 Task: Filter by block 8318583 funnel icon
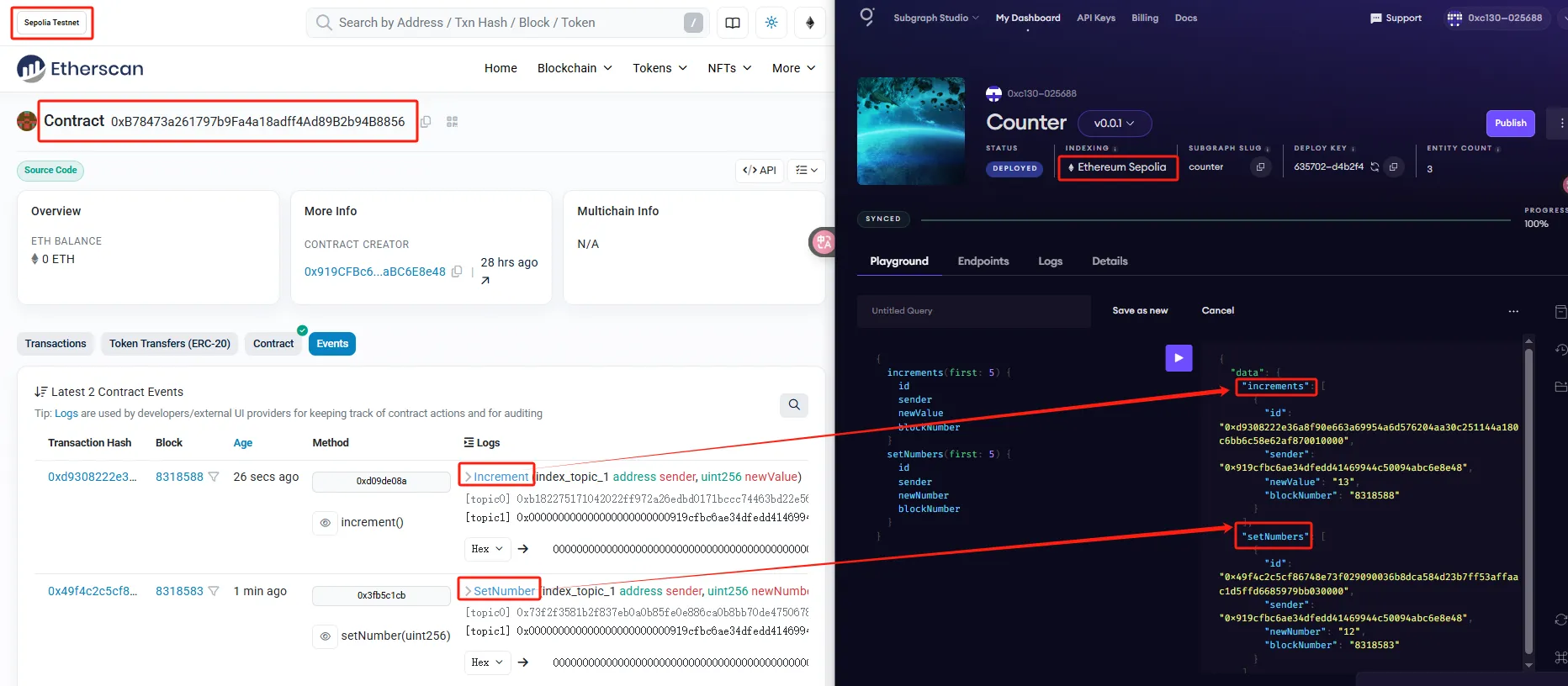(214, 591)
